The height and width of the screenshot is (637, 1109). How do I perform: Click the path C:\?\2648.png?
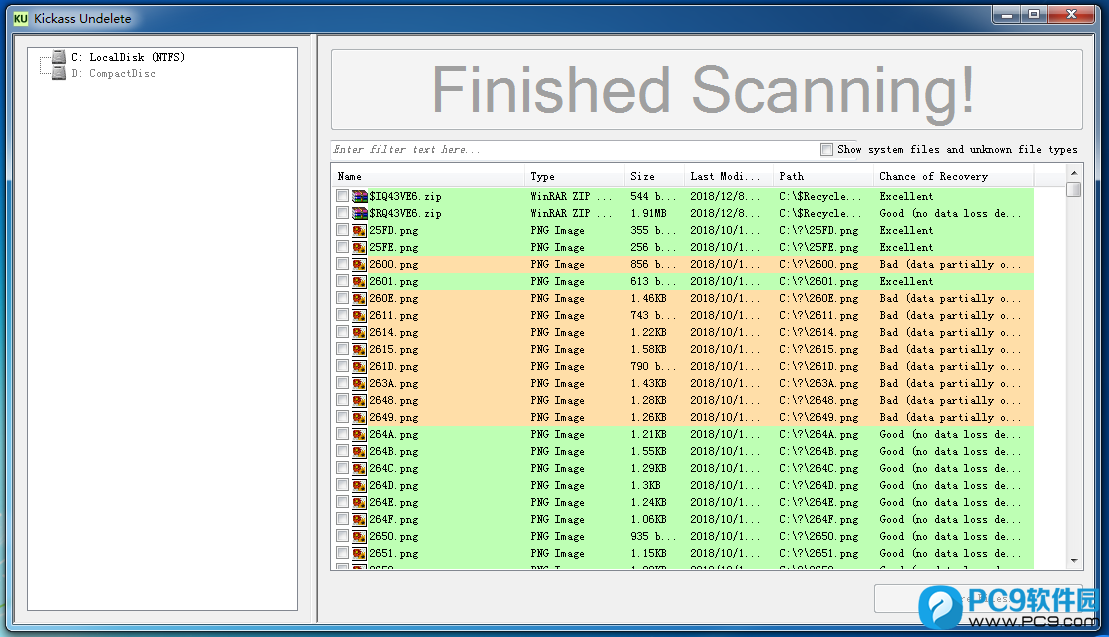818,400
